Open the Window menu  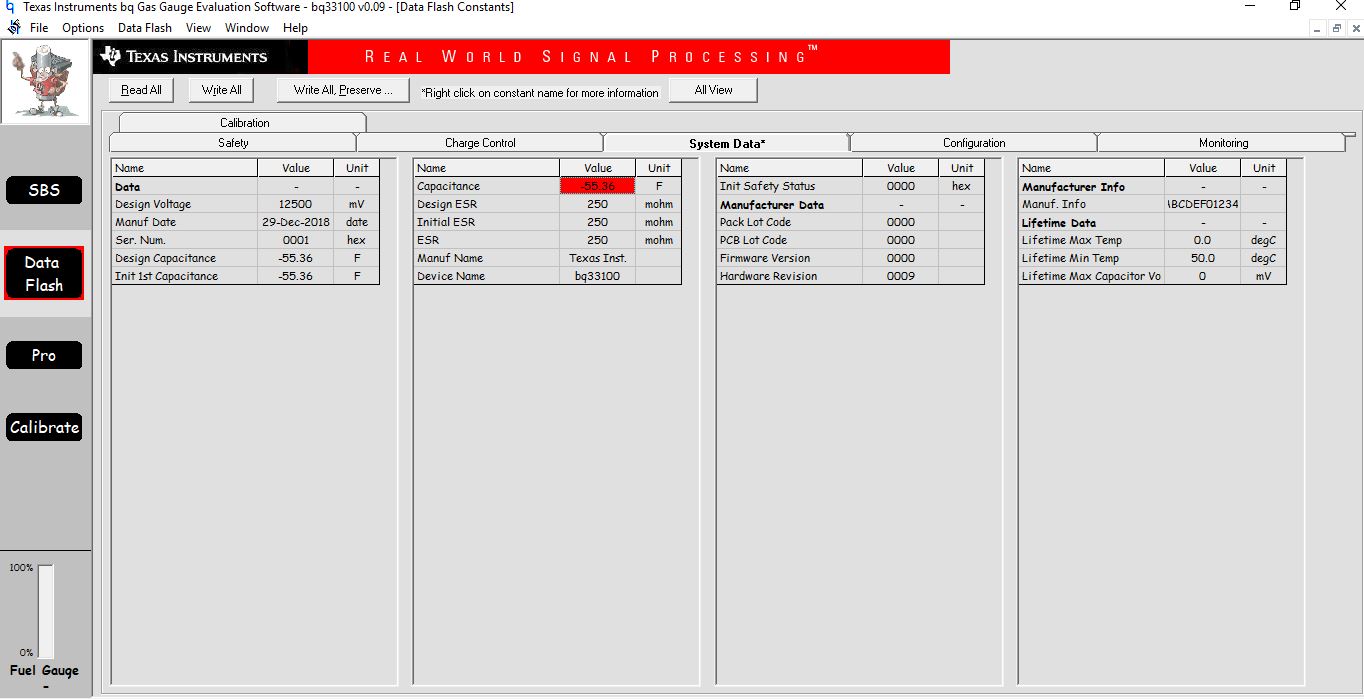(247, 28)
